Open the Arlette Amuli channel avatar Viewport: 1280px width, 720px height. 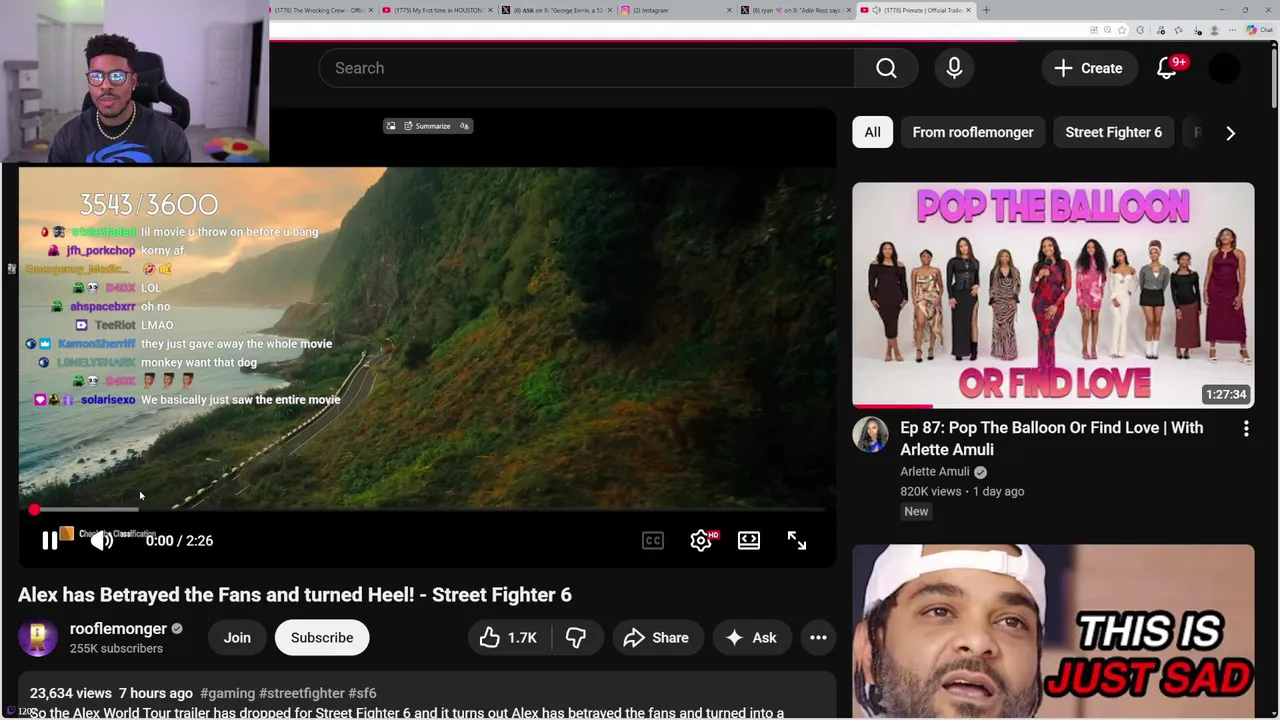coord(870,435)
